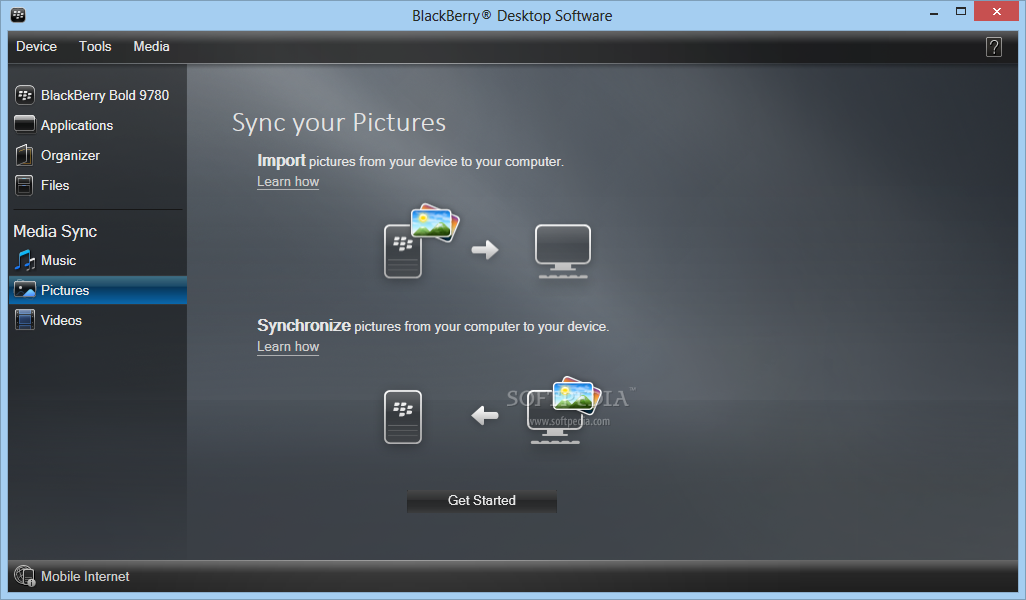The width and height of the screenshot is (1026, 600).
Task: Open the Tools menu
Action: (x=95, y=46)
